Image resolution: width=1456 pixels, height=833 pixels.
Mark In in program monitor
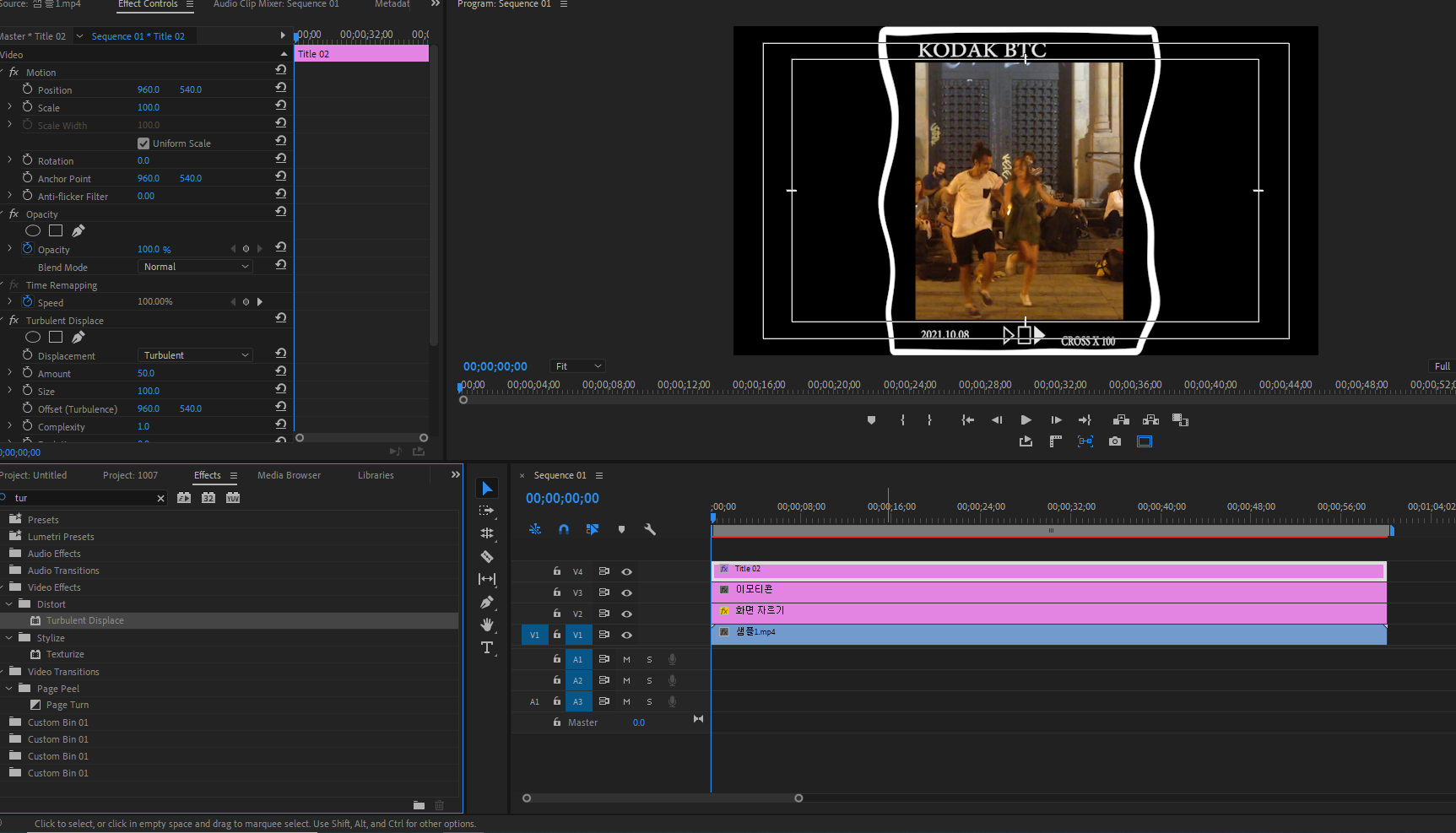point(902,419)
